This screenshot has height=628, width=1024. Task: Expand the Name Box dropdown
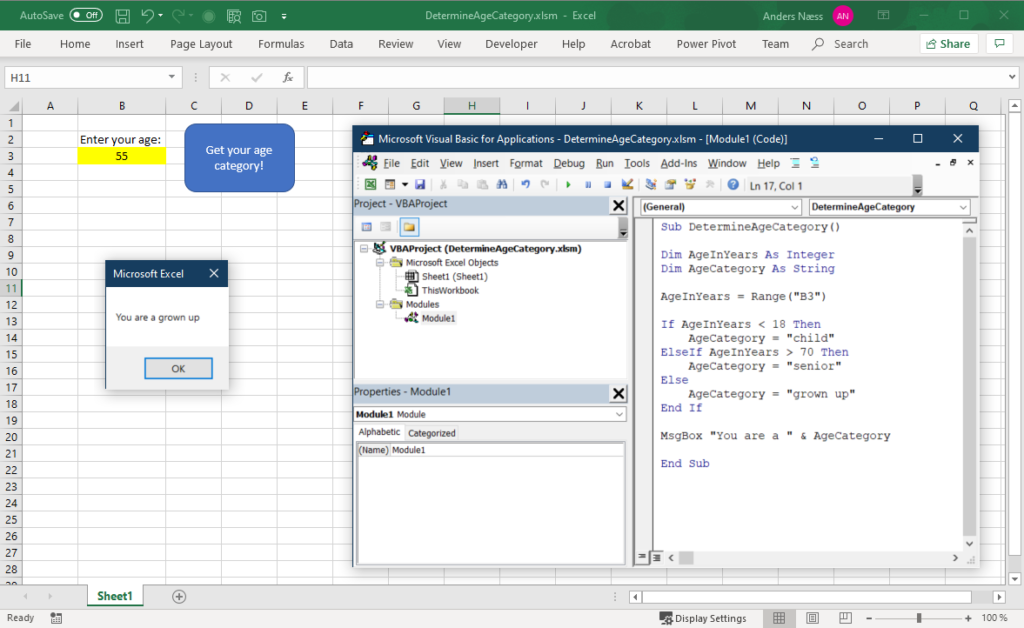pos(172,77)
